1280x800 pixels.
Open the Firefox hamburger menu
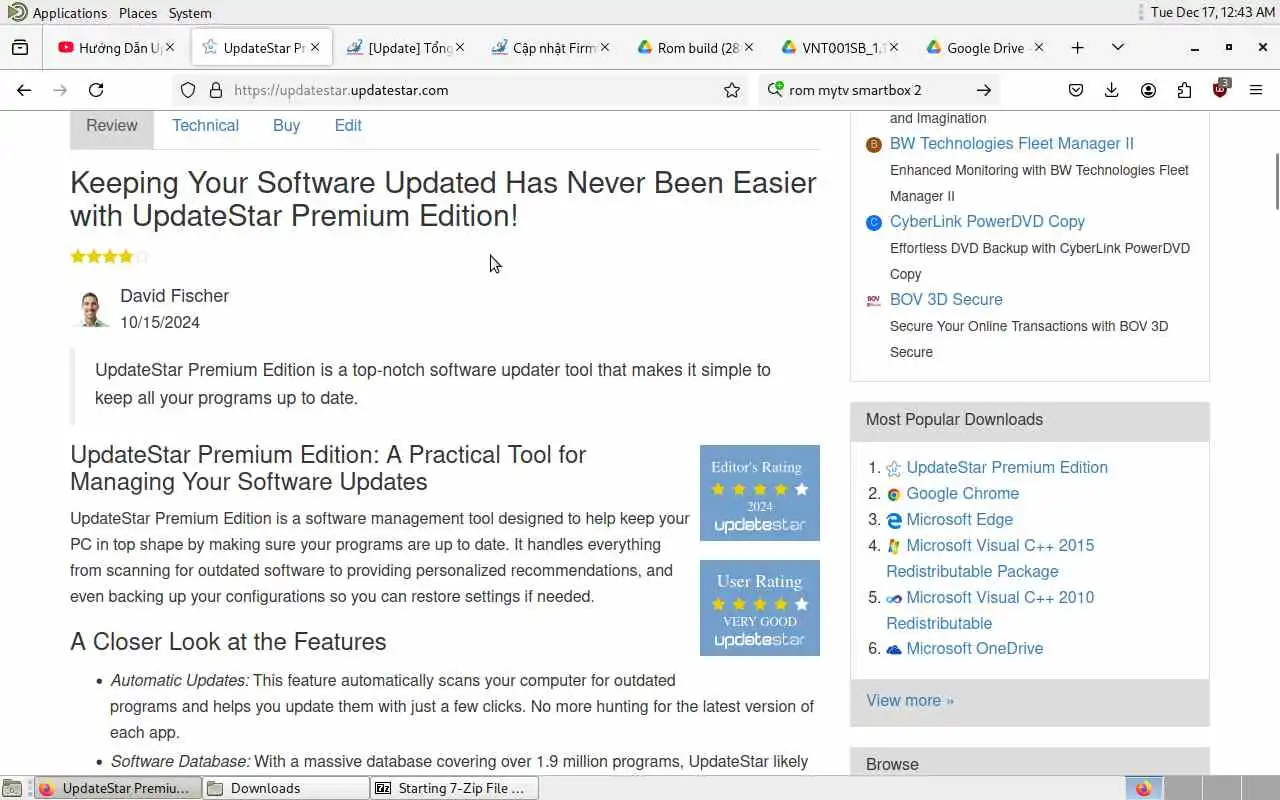point(1256,90)
